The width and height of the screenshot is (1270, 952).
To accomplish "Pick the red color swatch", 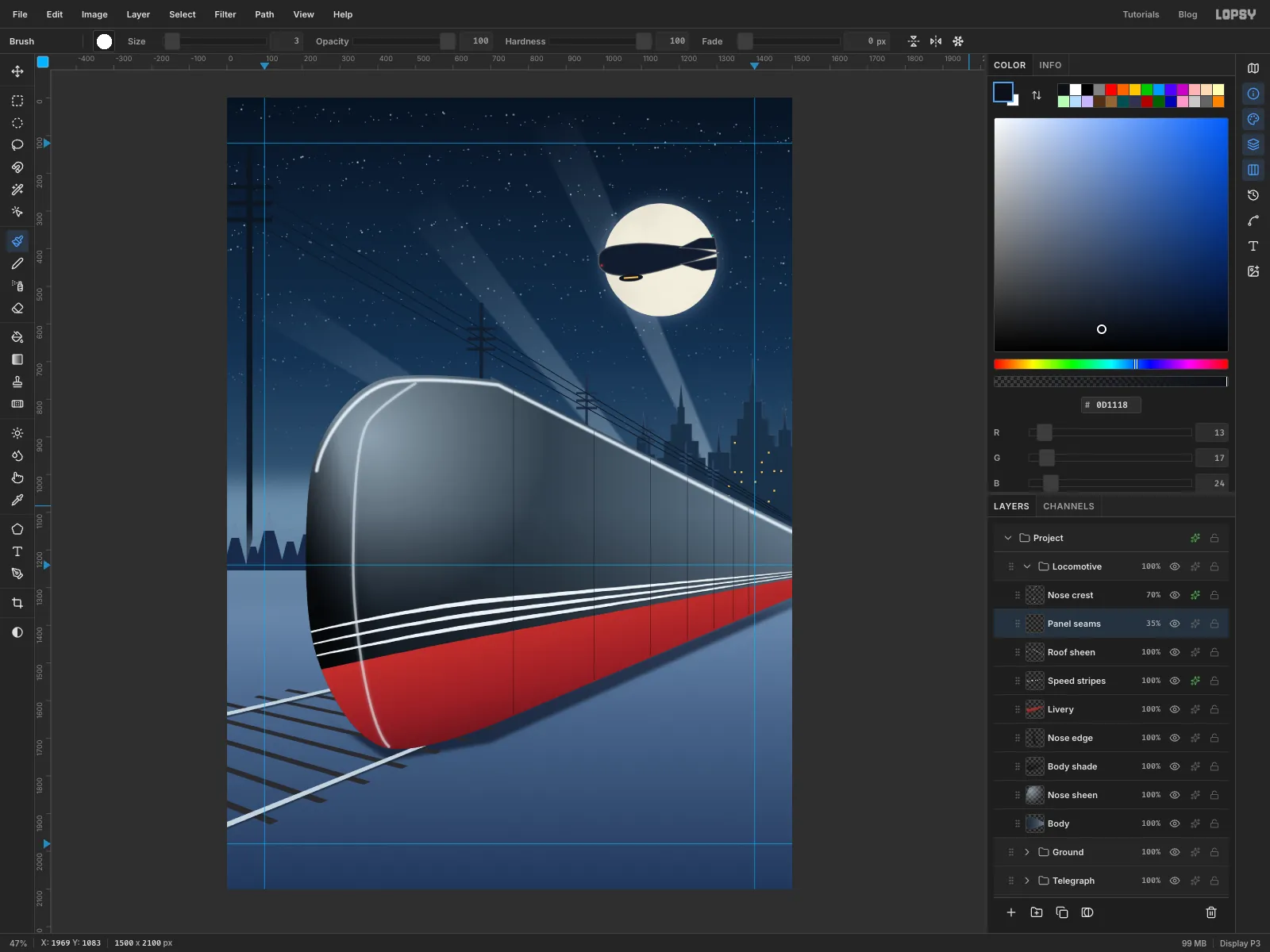I will coord(1111,90).
